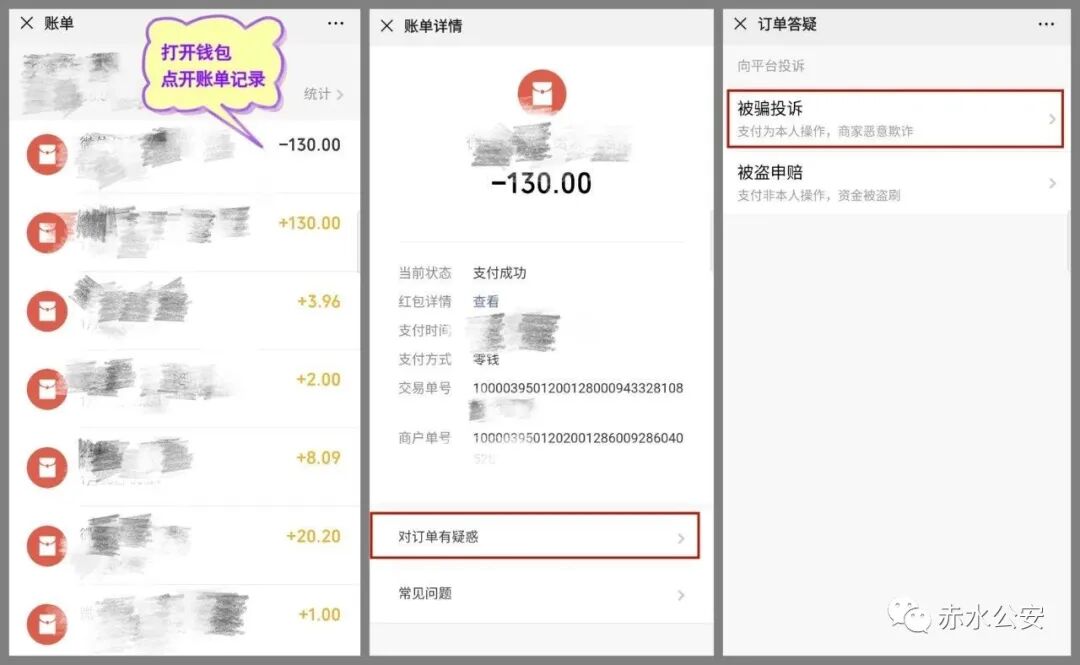Tap the large red packet icon in bill details
The width and height of the screenshot is (1080, 665).
click(x=542, y=93)
